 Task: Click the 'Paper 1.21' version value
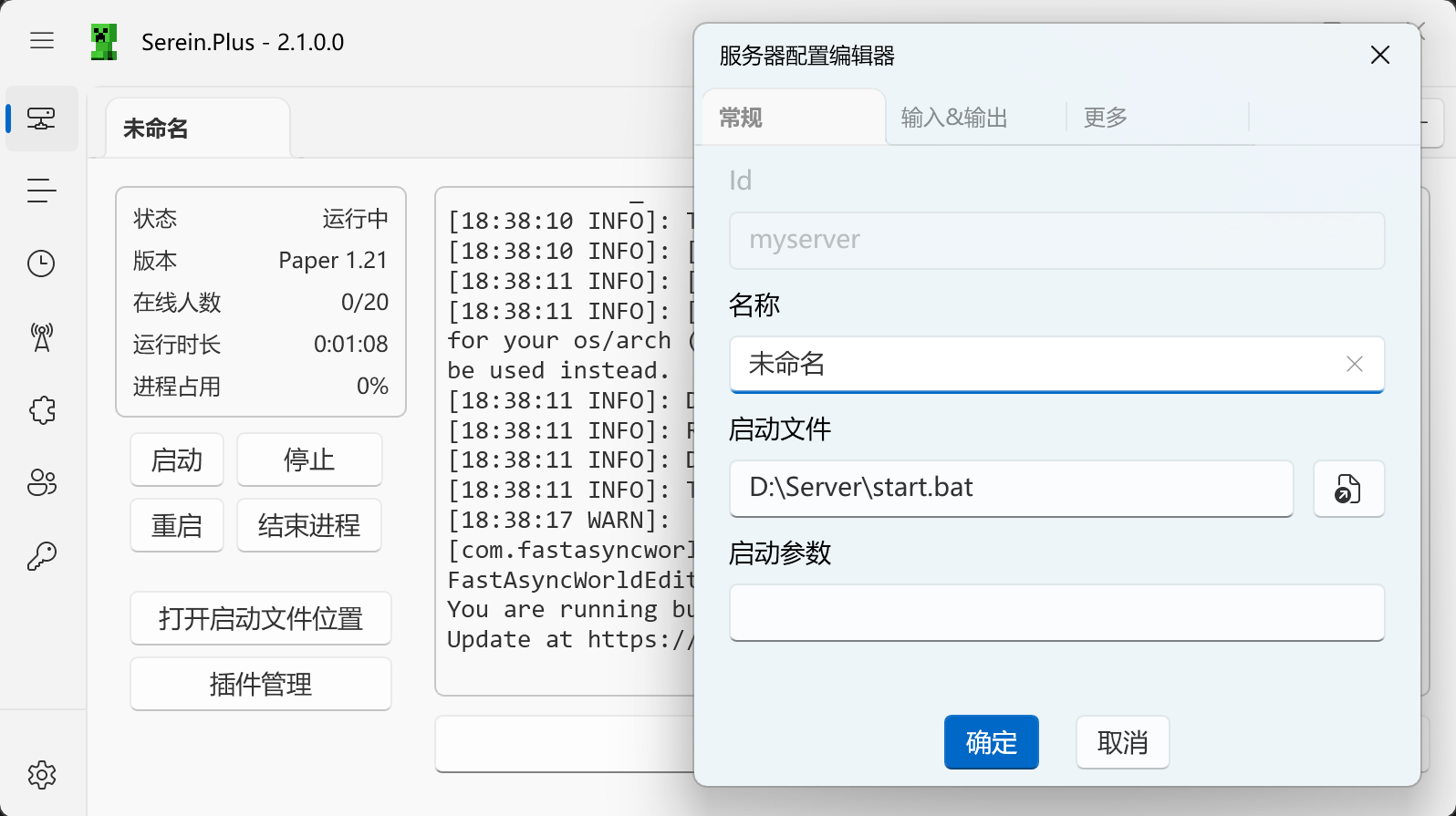click(x=333, y=261)
